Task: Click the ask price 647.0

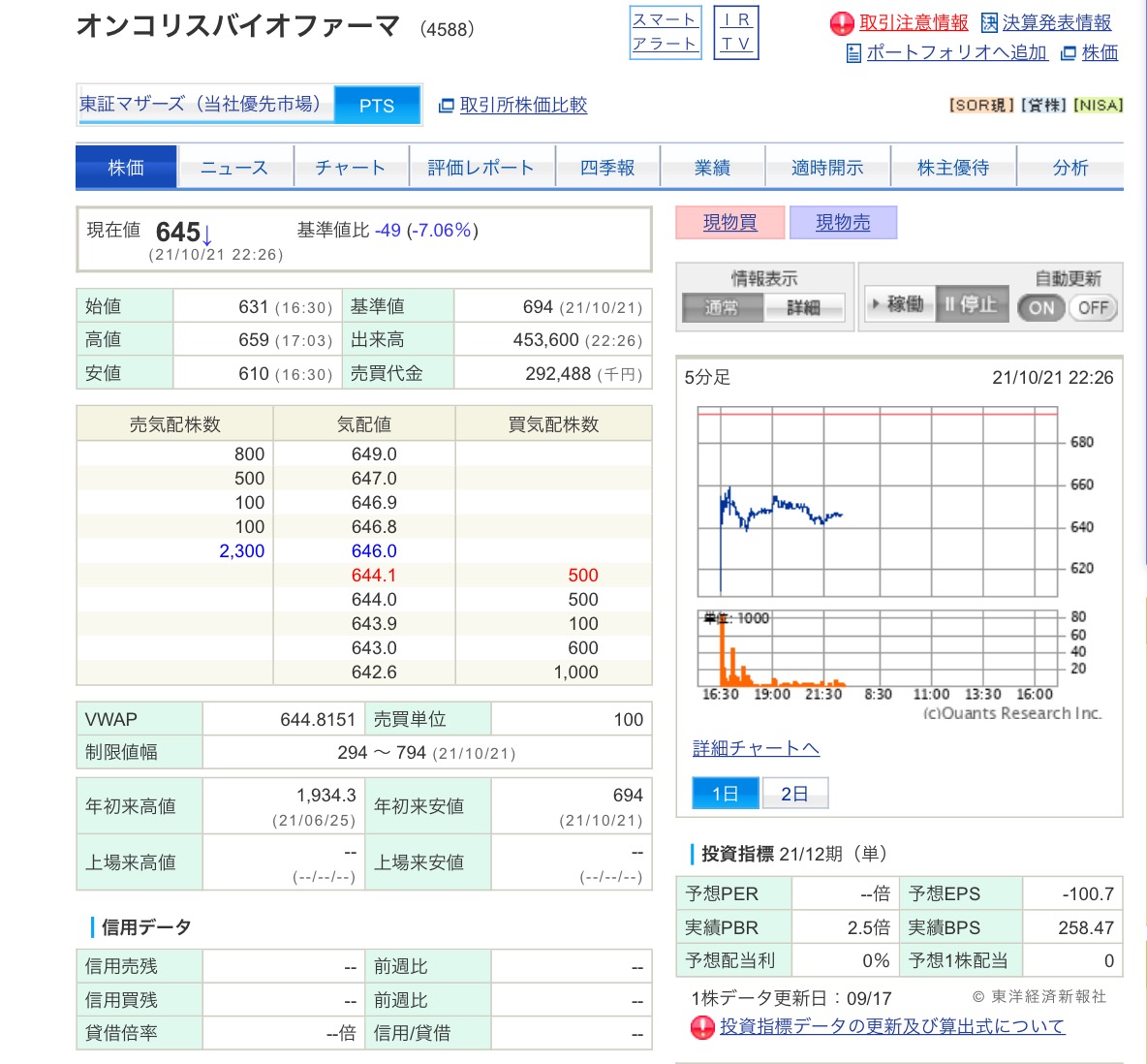Action: tap(374, 479)
